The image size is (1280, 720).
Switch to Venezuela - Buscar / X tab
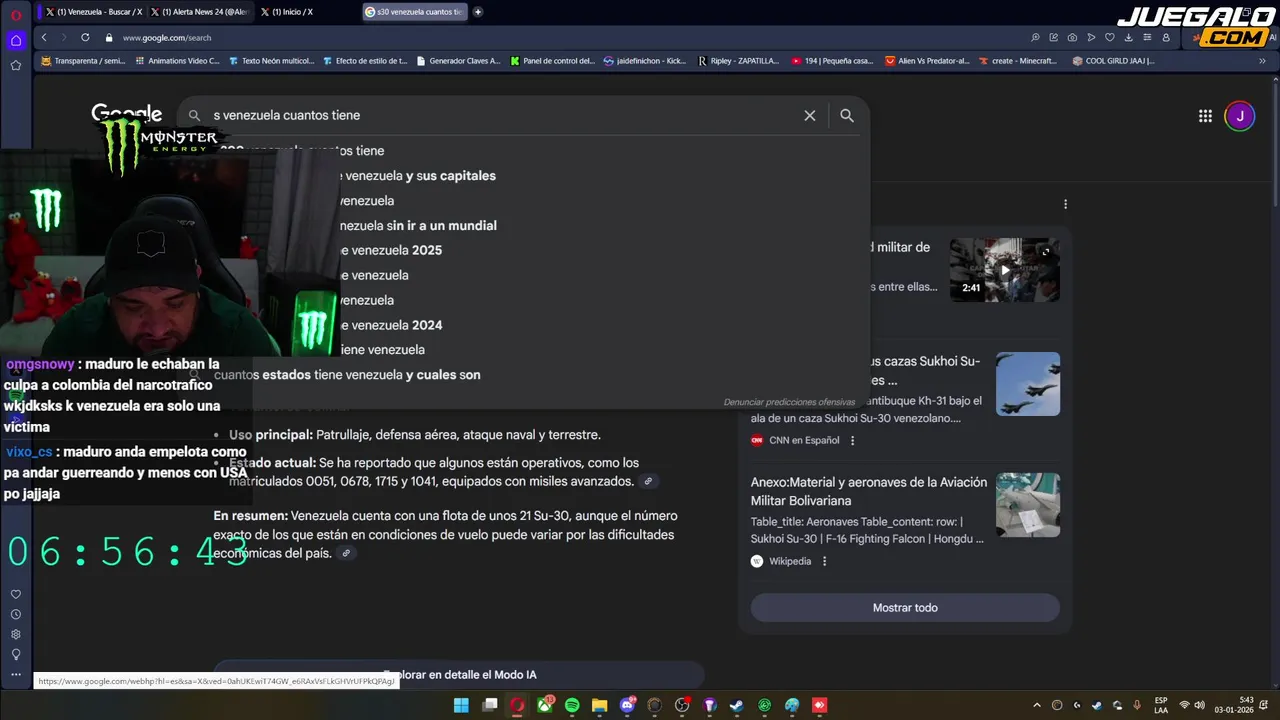click(94, 12)
